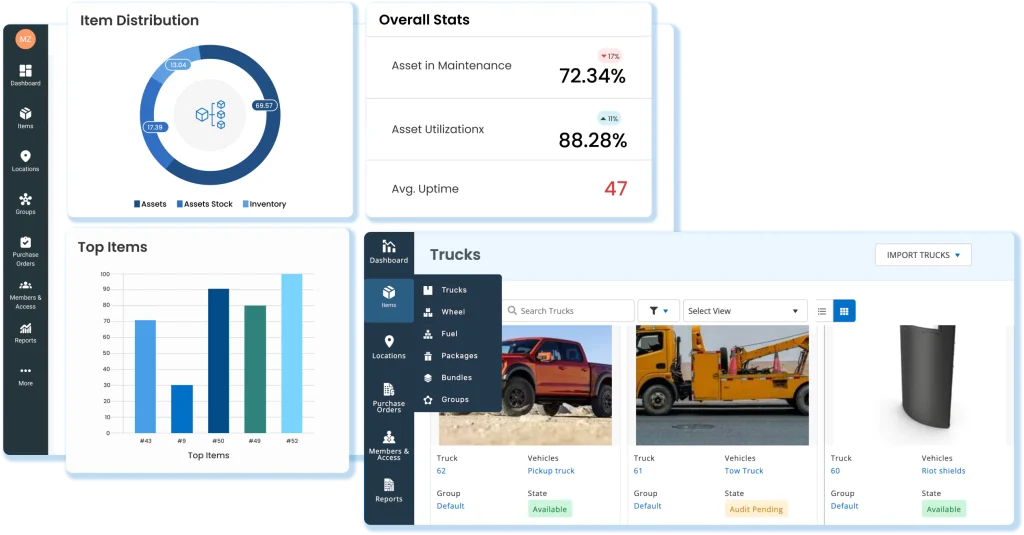Open Purchase Orders in the dark left sidebar
The height and width of the screenshot is (535, 1024).
tap(25, 251)
